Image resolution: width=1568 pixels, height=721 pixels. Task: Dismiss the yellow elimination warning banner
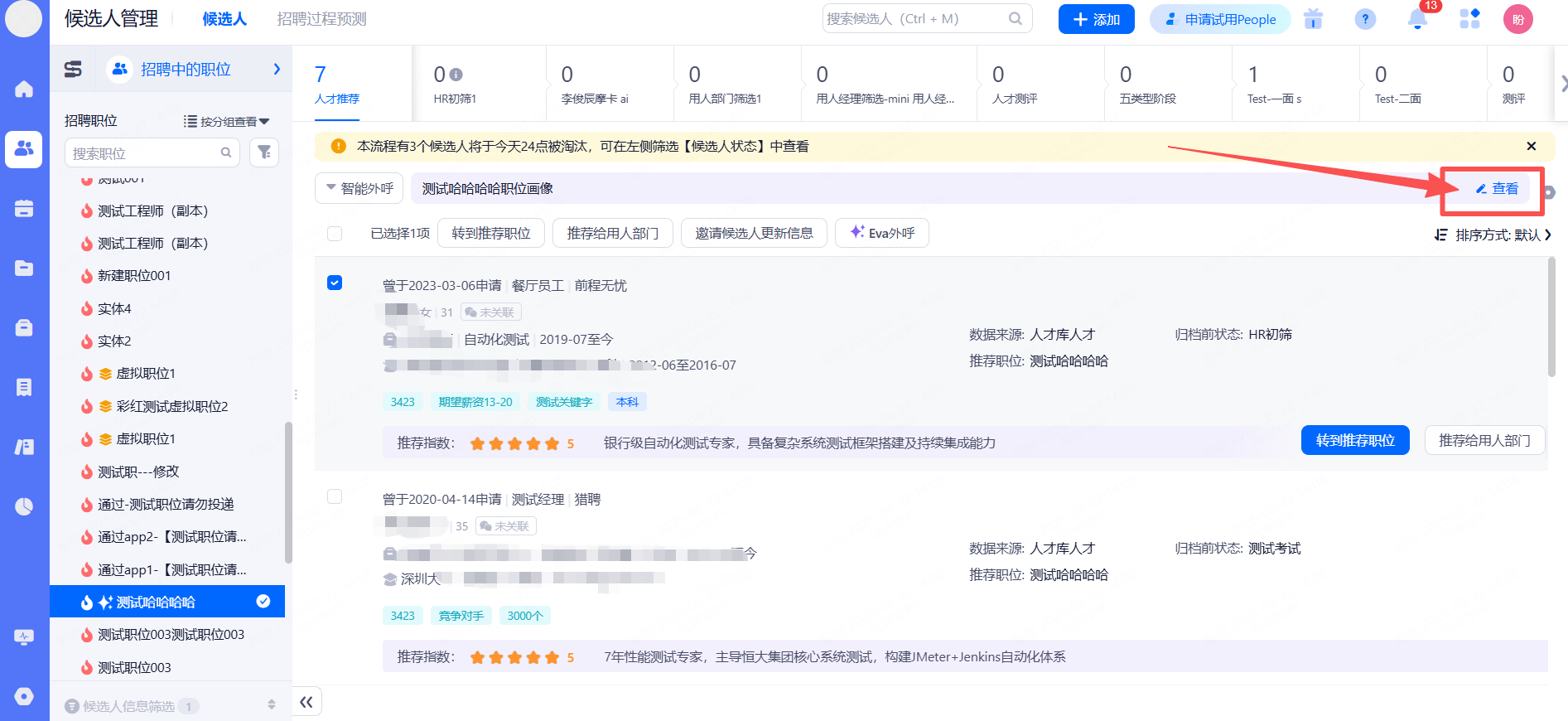[x=1531, y=147]
